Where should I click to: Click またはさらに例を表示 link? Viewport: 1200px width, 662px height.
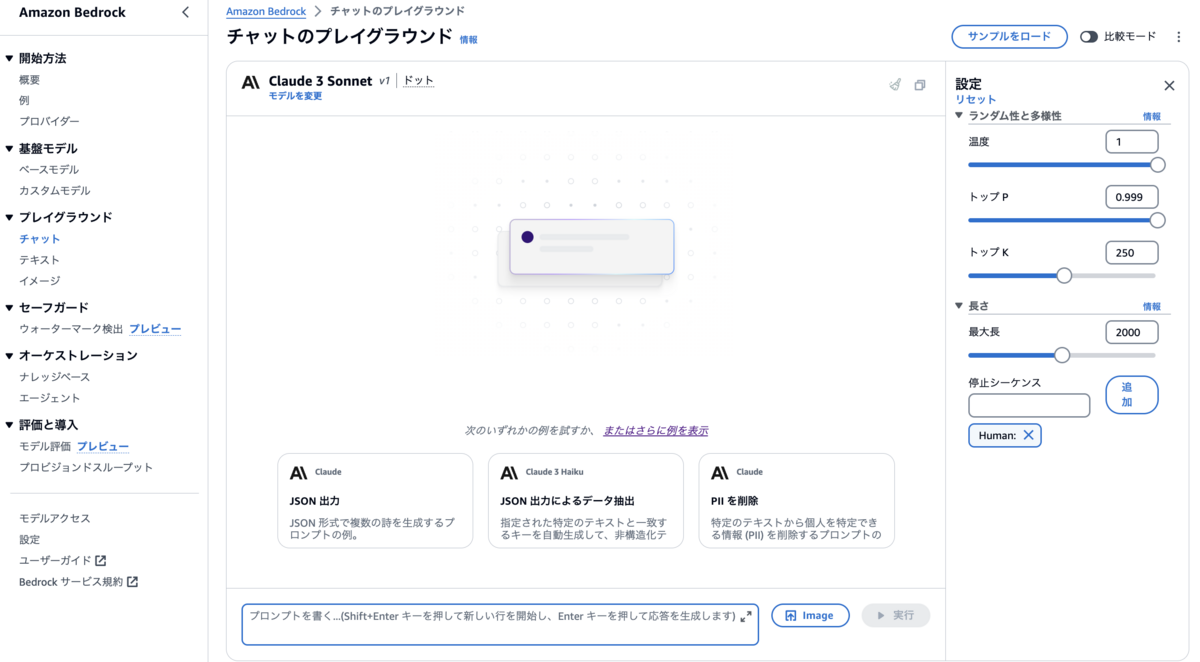pos(655,431)
